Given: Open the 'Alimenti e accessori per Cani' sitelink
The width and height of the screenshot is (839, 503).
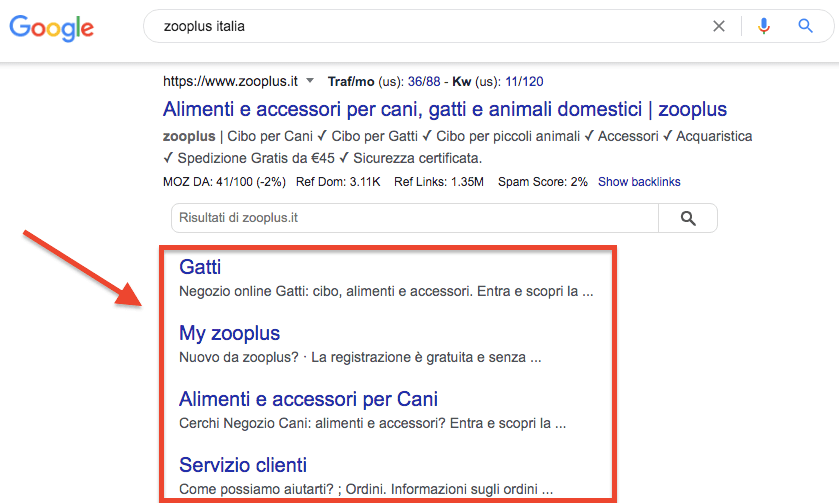Looking at the screenshot, I should (308, 399).
